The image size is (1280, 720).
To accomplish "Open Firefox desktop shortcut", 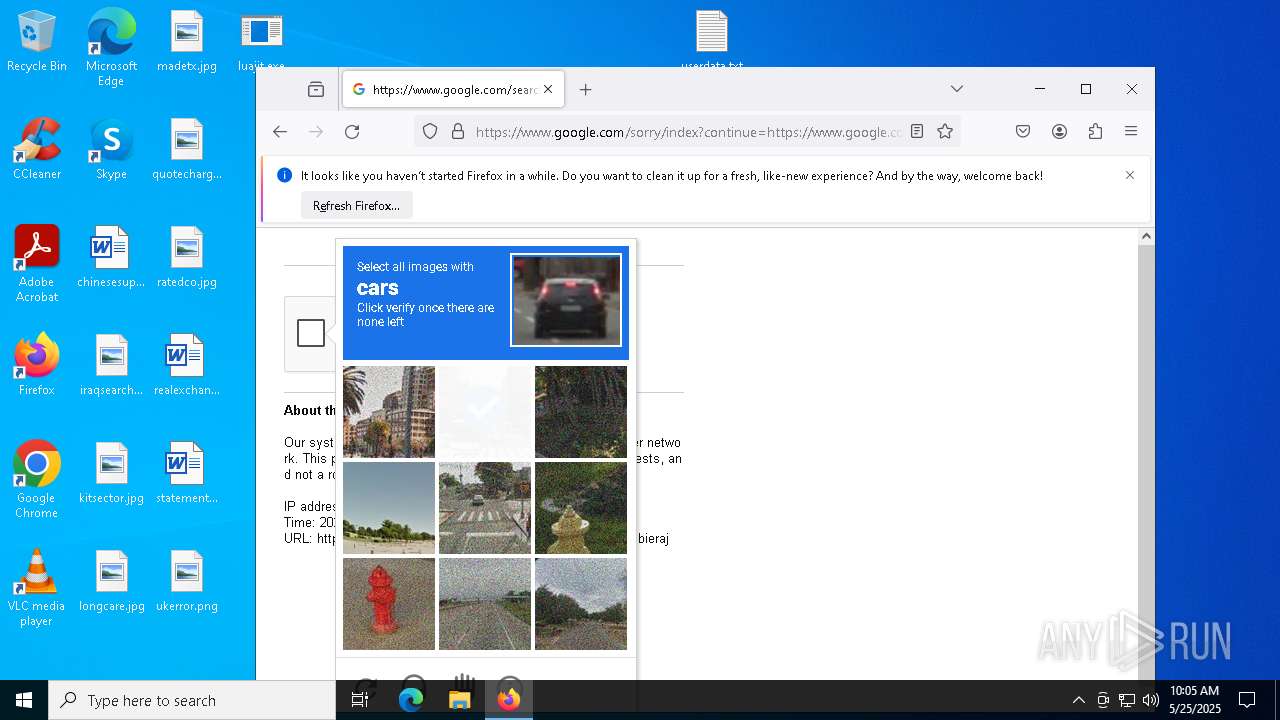I will pos(37,365).
